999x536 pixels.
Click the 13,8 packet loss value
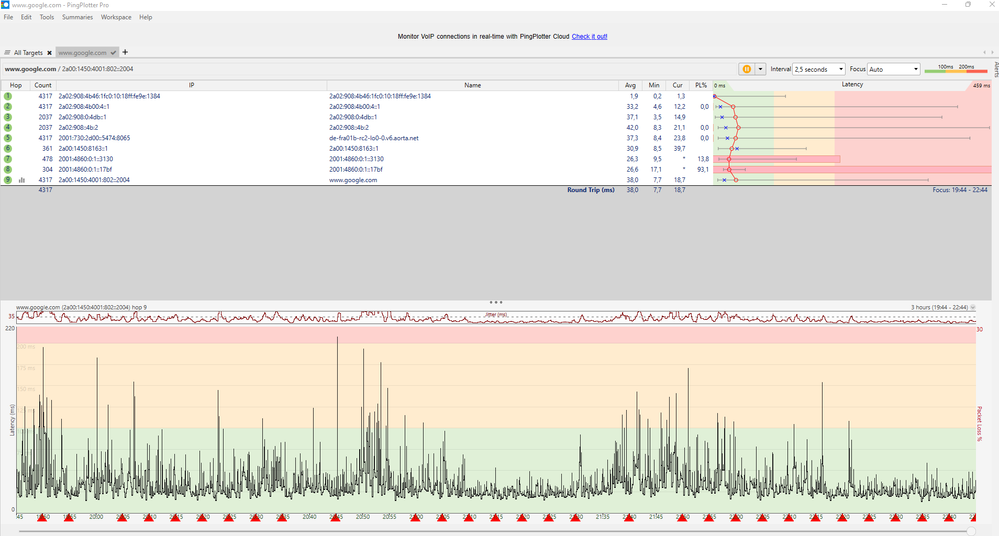(703, 159)
